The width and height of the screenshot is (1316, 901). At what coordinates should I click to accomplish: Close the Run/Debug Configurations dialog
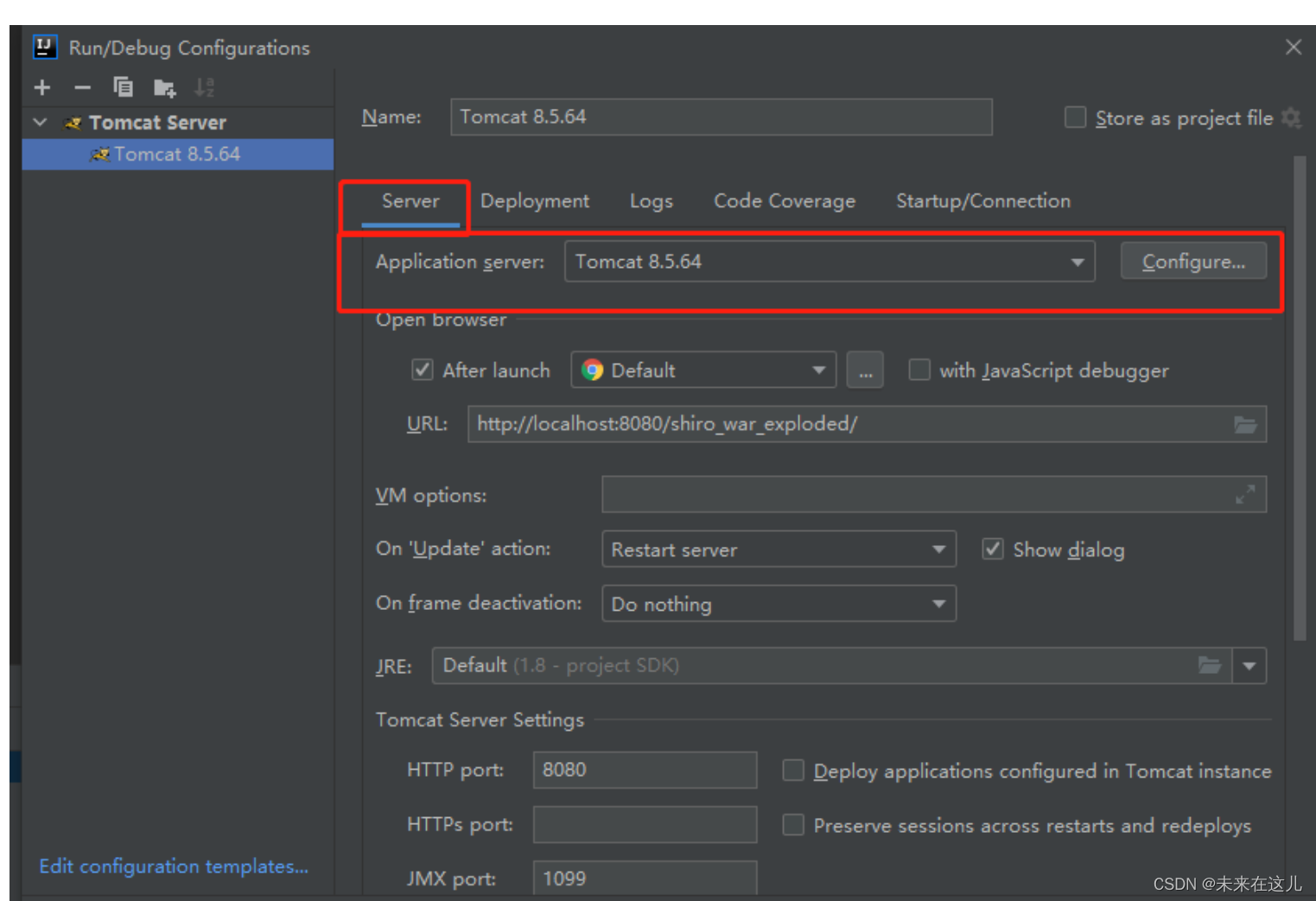(1293, 47)
